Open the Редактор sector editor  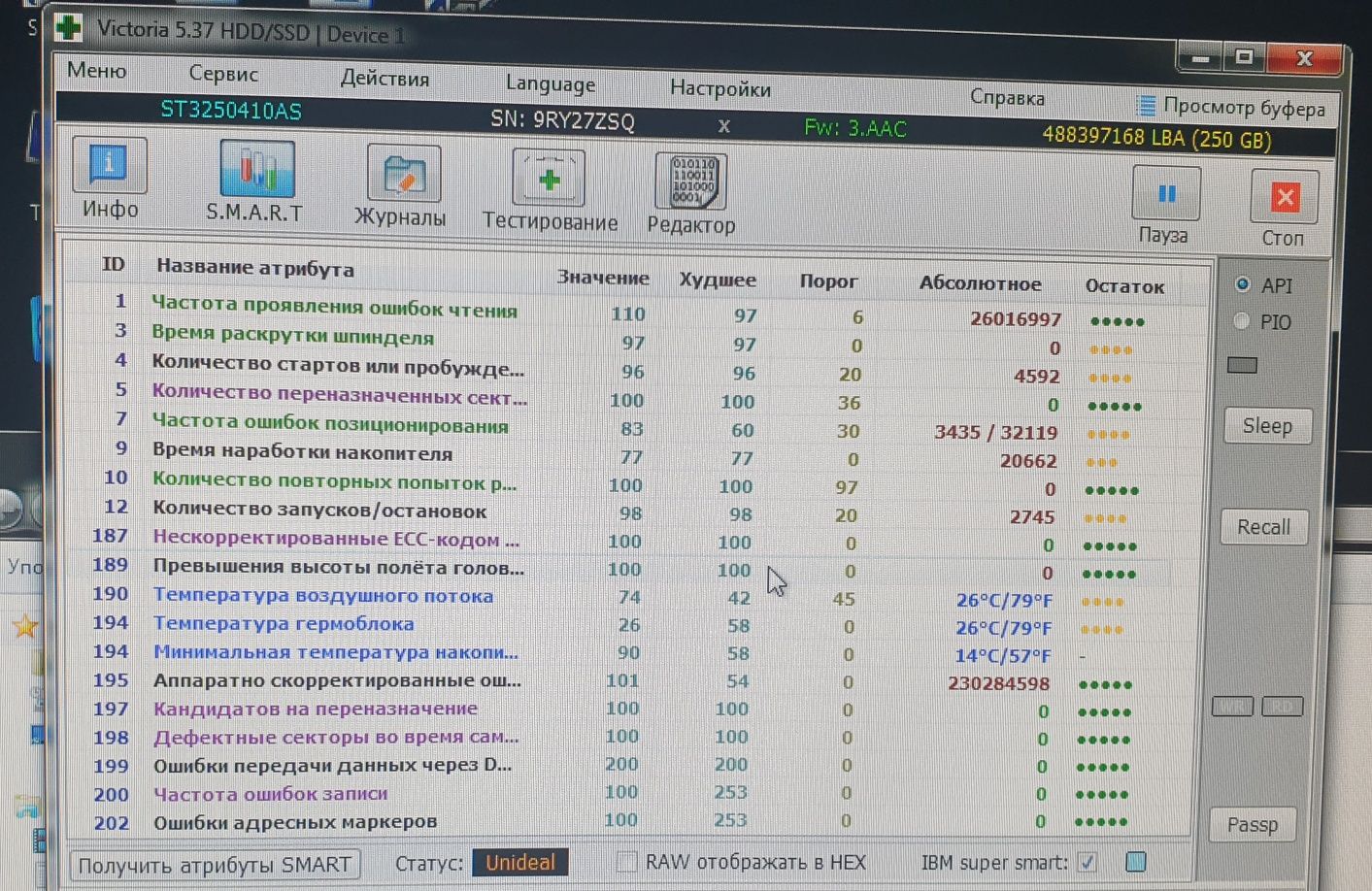click(x=690, y=194)
